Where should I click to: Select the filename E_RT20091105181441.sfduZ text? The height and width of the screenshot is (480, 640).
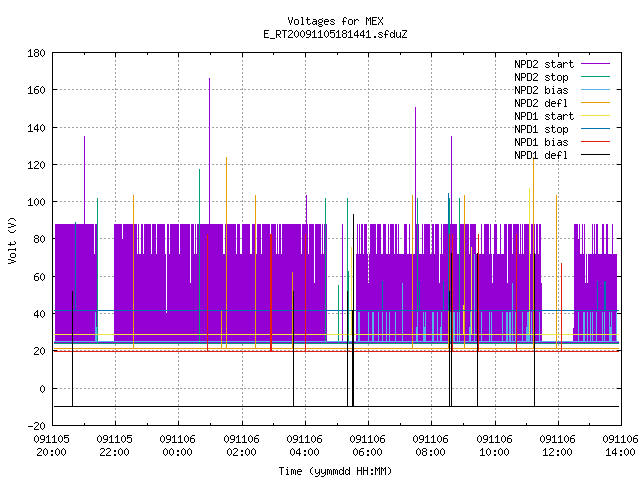tap(335, 34)
